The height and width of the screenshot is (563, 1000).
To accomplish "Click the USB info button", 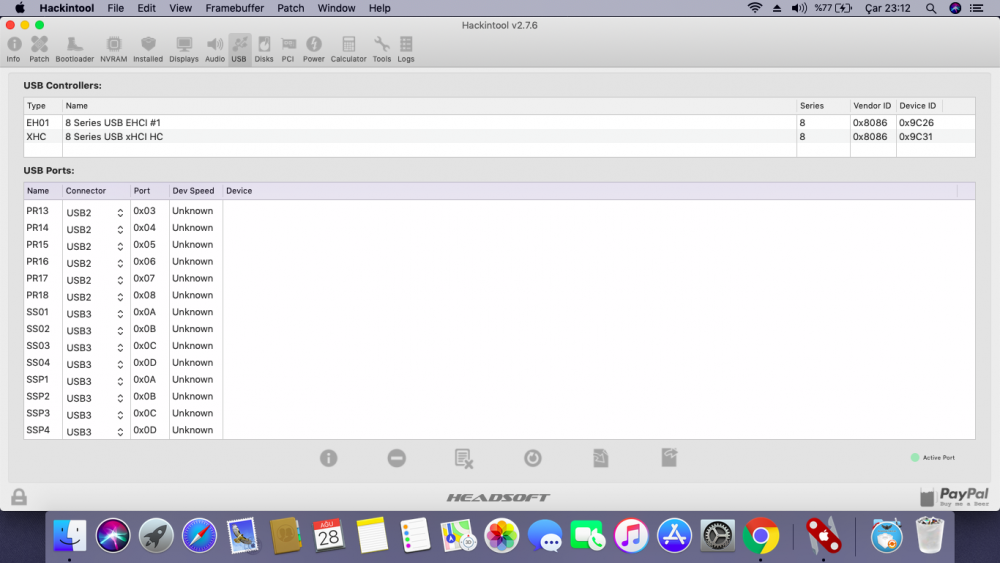I will pos(328,458).
